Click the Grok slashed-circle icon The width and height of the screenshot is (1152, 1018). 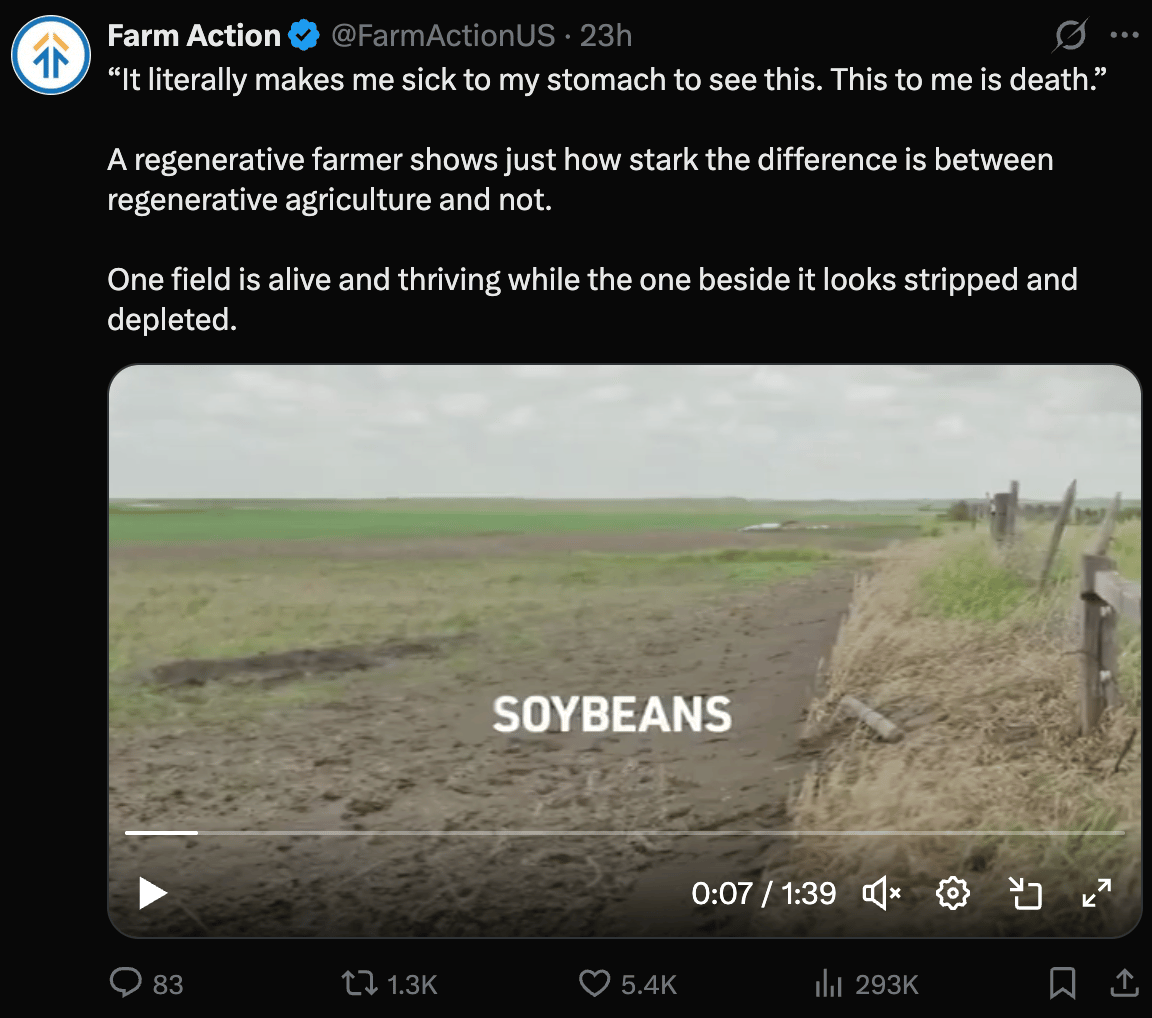(1070, 35)
